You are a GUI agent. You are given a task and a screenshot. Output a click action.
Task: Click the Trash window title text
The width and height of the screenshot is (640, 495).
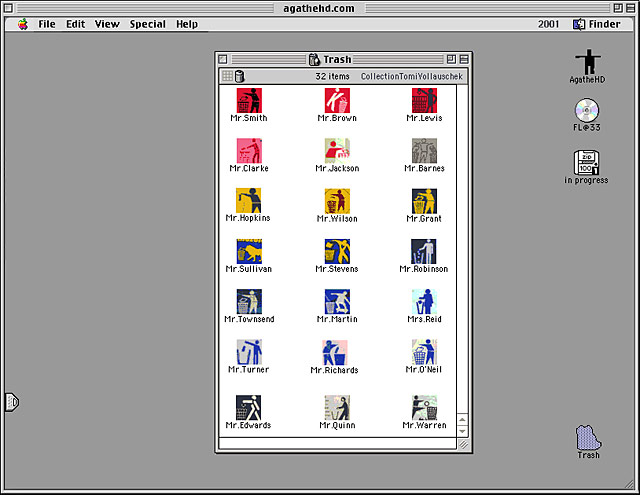[337, 60]
